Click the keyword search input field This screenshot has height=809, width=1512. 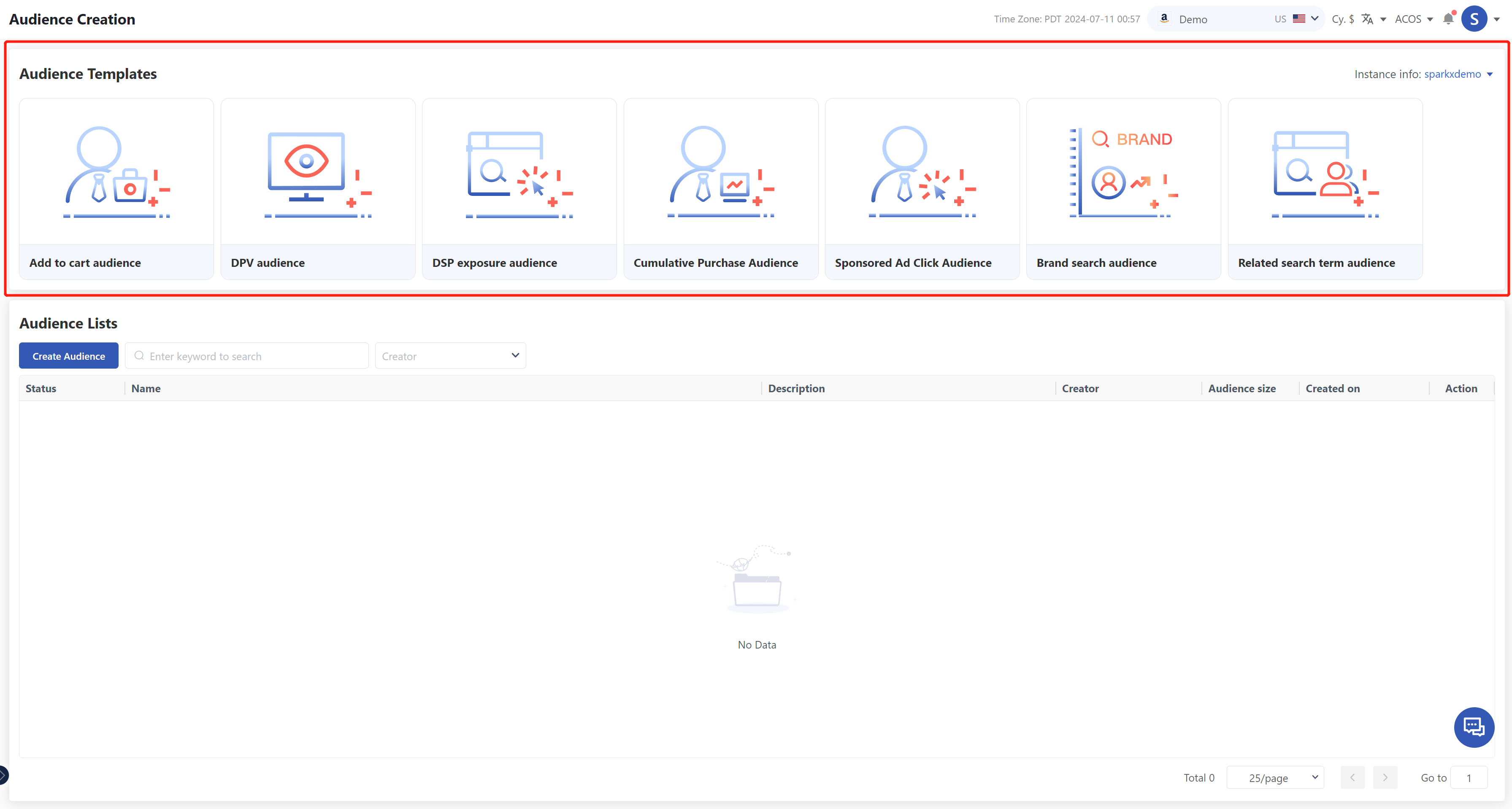click(x=246, y=356)
